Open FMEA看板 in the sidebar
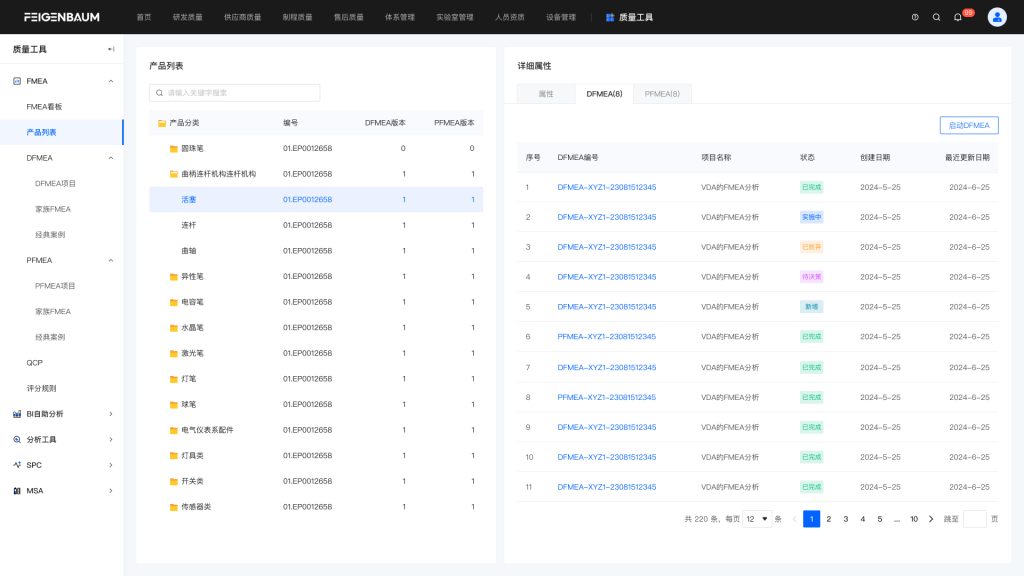Image resolution: width=1024 pixels, height=576 pixels. pyautogui.click(x=44, y=107)
